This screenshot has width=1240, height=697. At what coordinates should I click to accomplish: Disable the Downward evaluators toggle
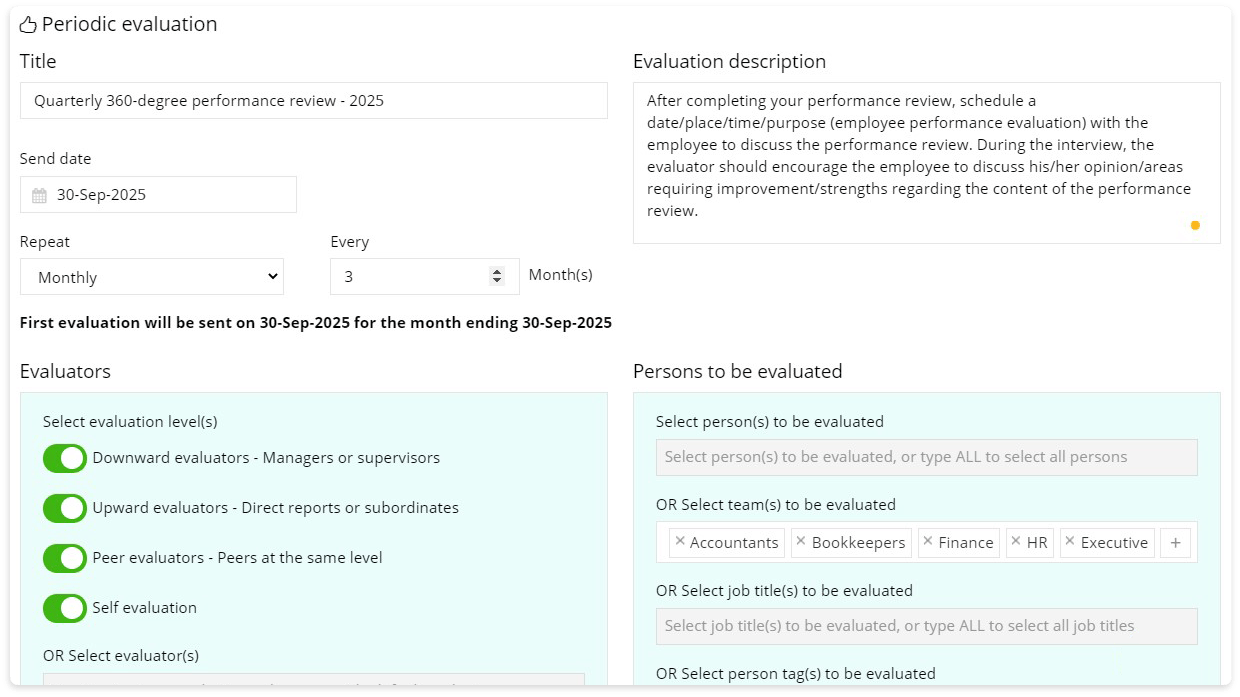click(x=65, y=458)
